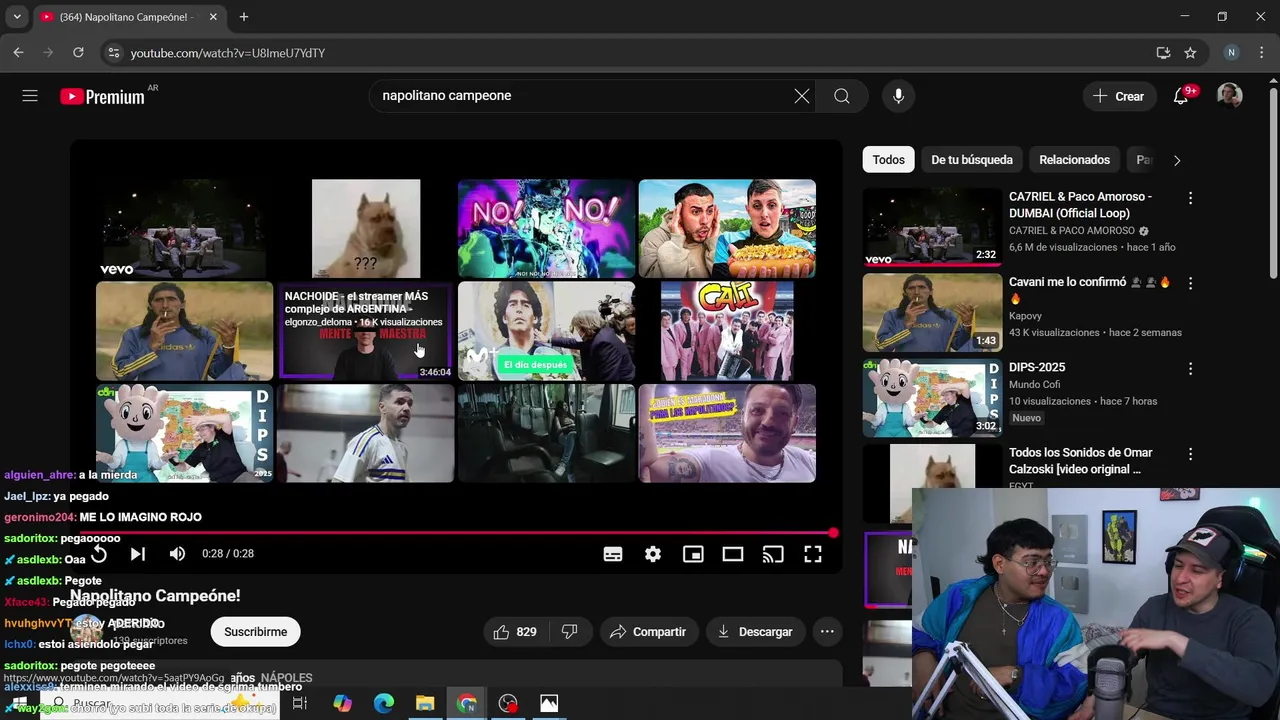Run search with magnifying glass button
This screenshot has width=1280, height=720.
tap(842, 96)
